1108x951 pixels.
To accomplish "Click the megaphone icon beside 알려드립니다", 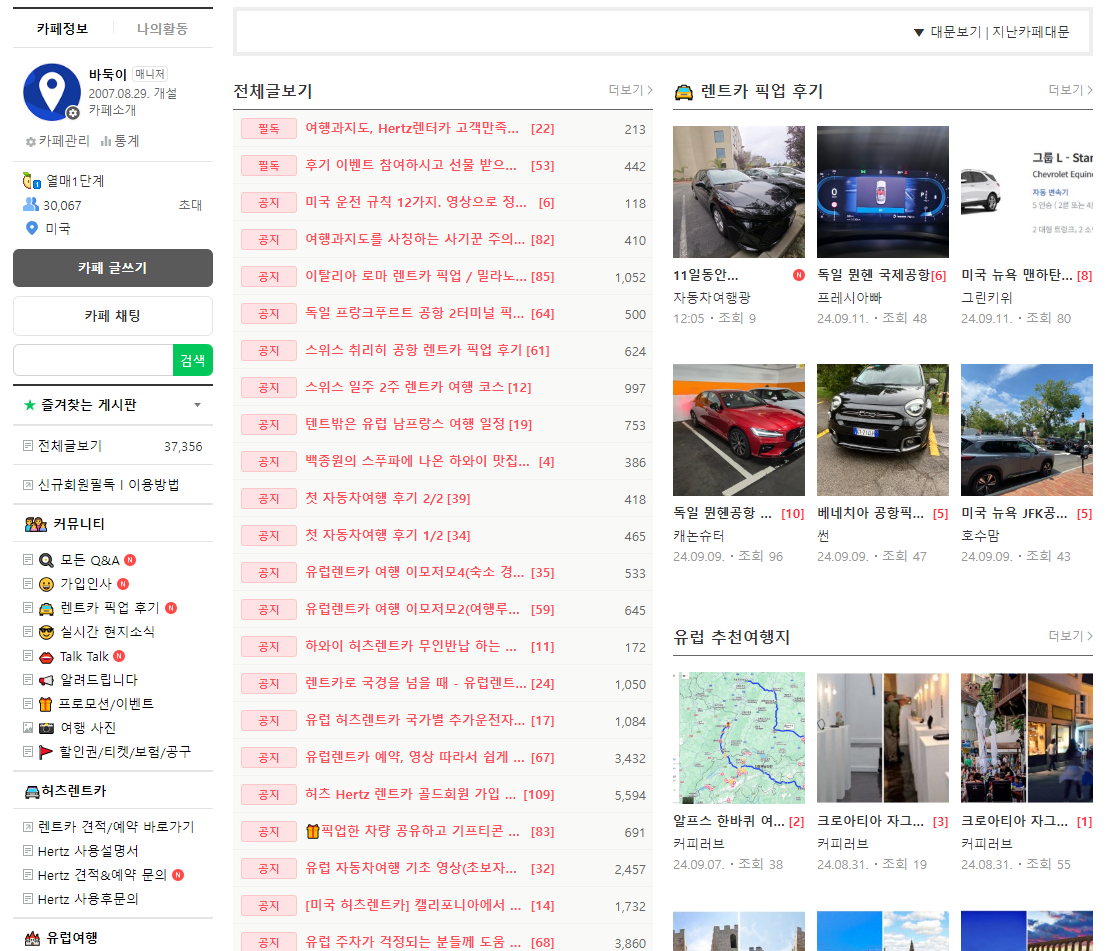I will click(x=46, y=680).
